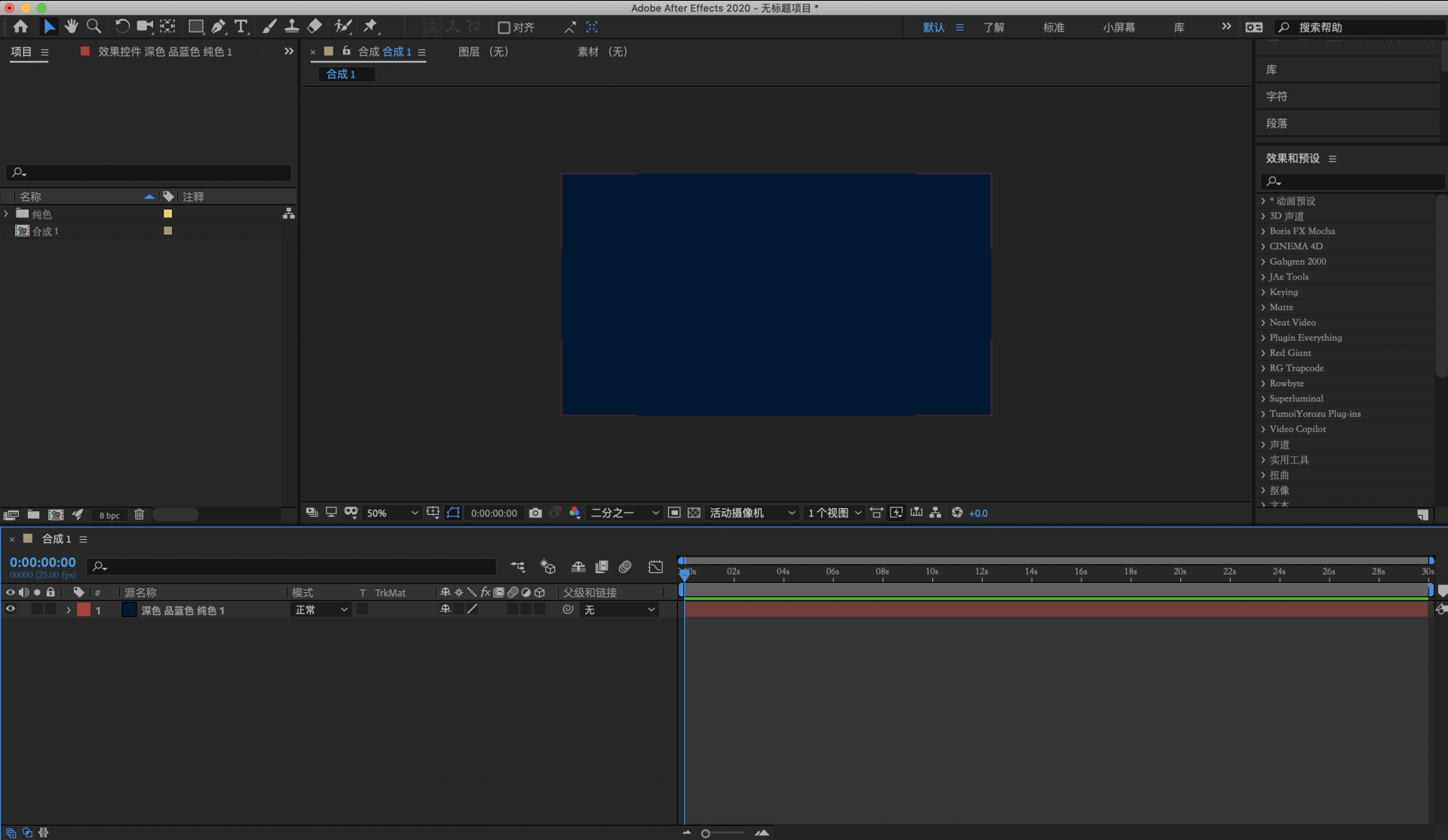Open composition flowchart in viewer toolbar
This screenshot has width=1448, height=840.
tap(935, 513)
